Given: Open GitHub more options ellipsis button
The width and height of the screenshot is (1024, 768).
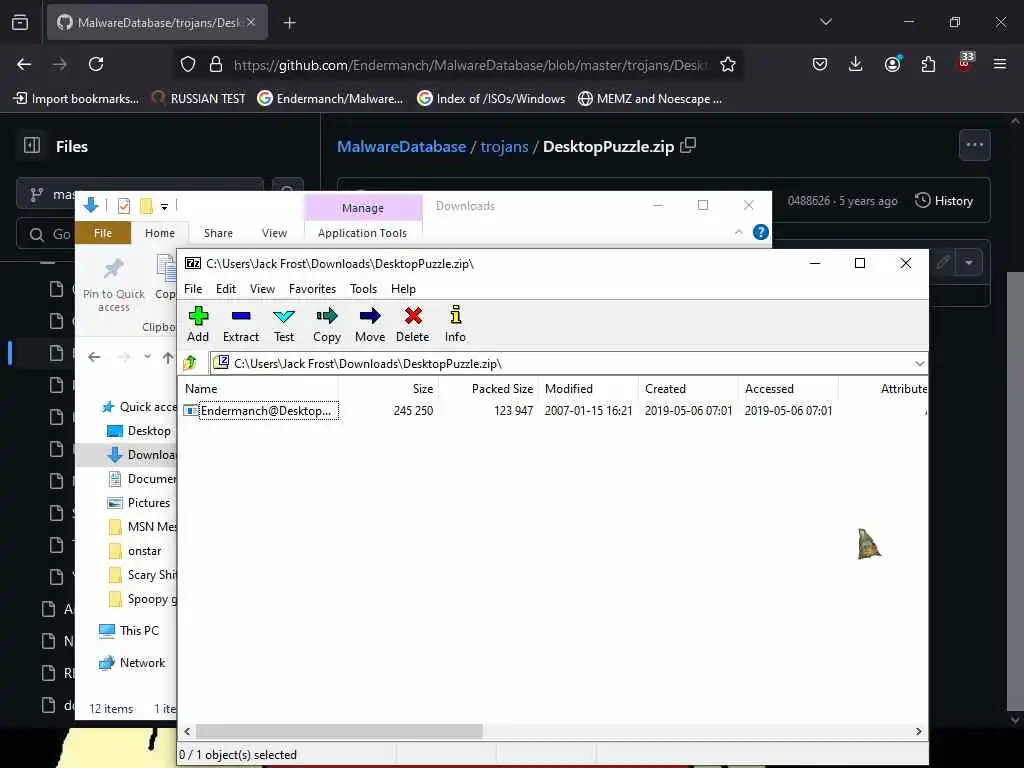Looking at the screenshot, I should coord(974,145).
